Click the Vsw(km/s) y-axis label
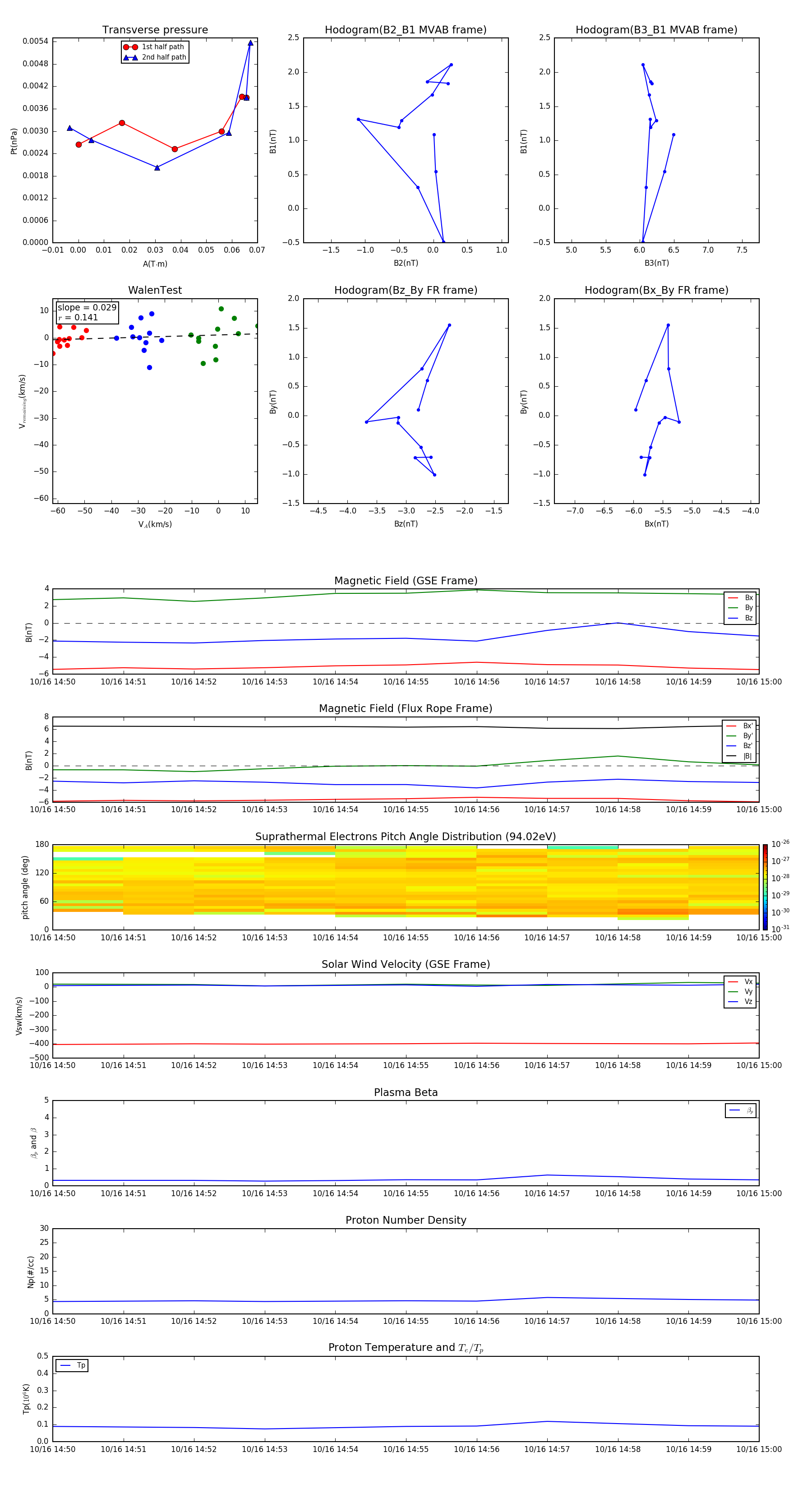This screenshot has height=1489, width=812. tap(18, 1016)
